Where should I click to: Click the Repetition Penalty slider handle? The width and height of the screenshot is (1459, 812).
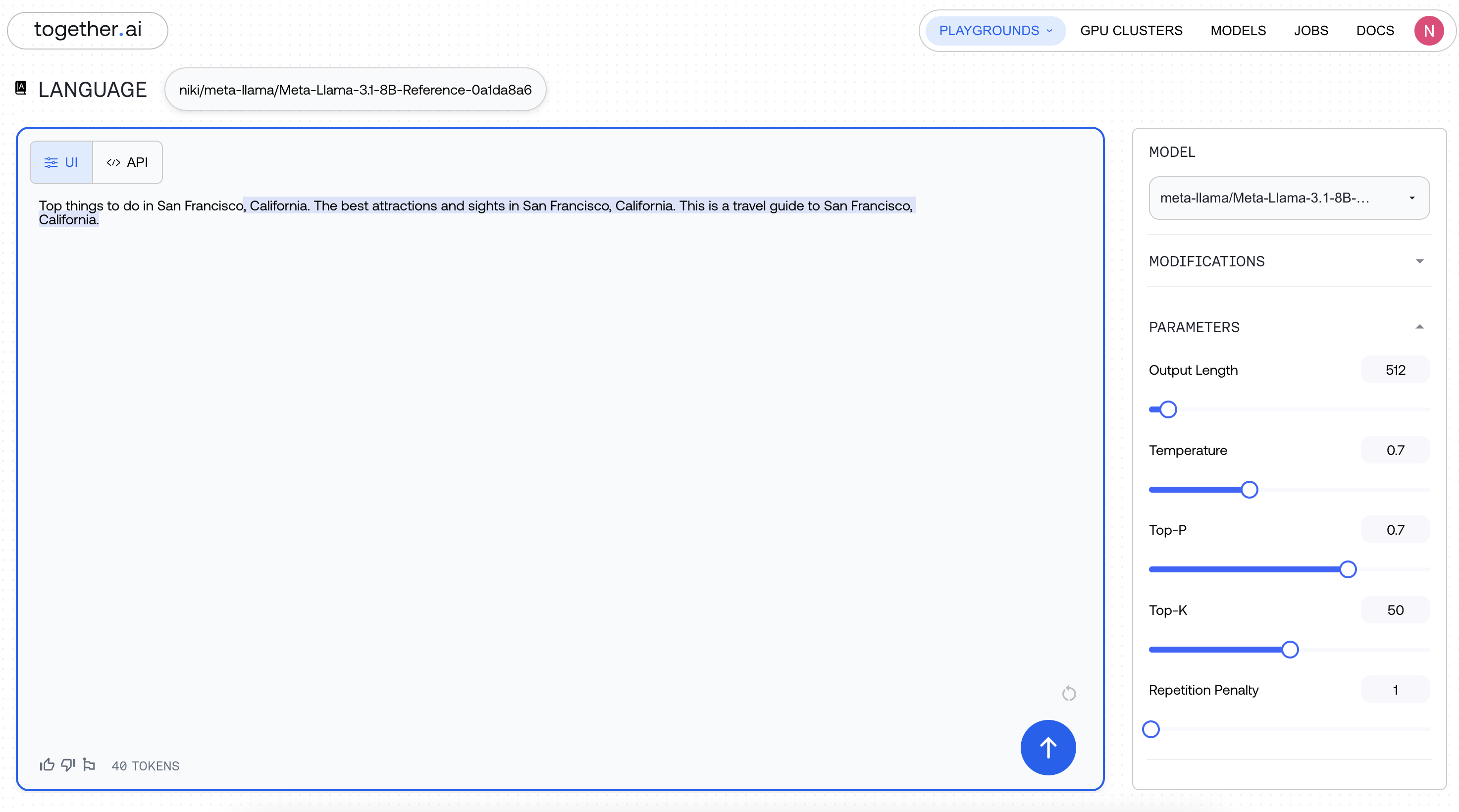(1151, 729)
